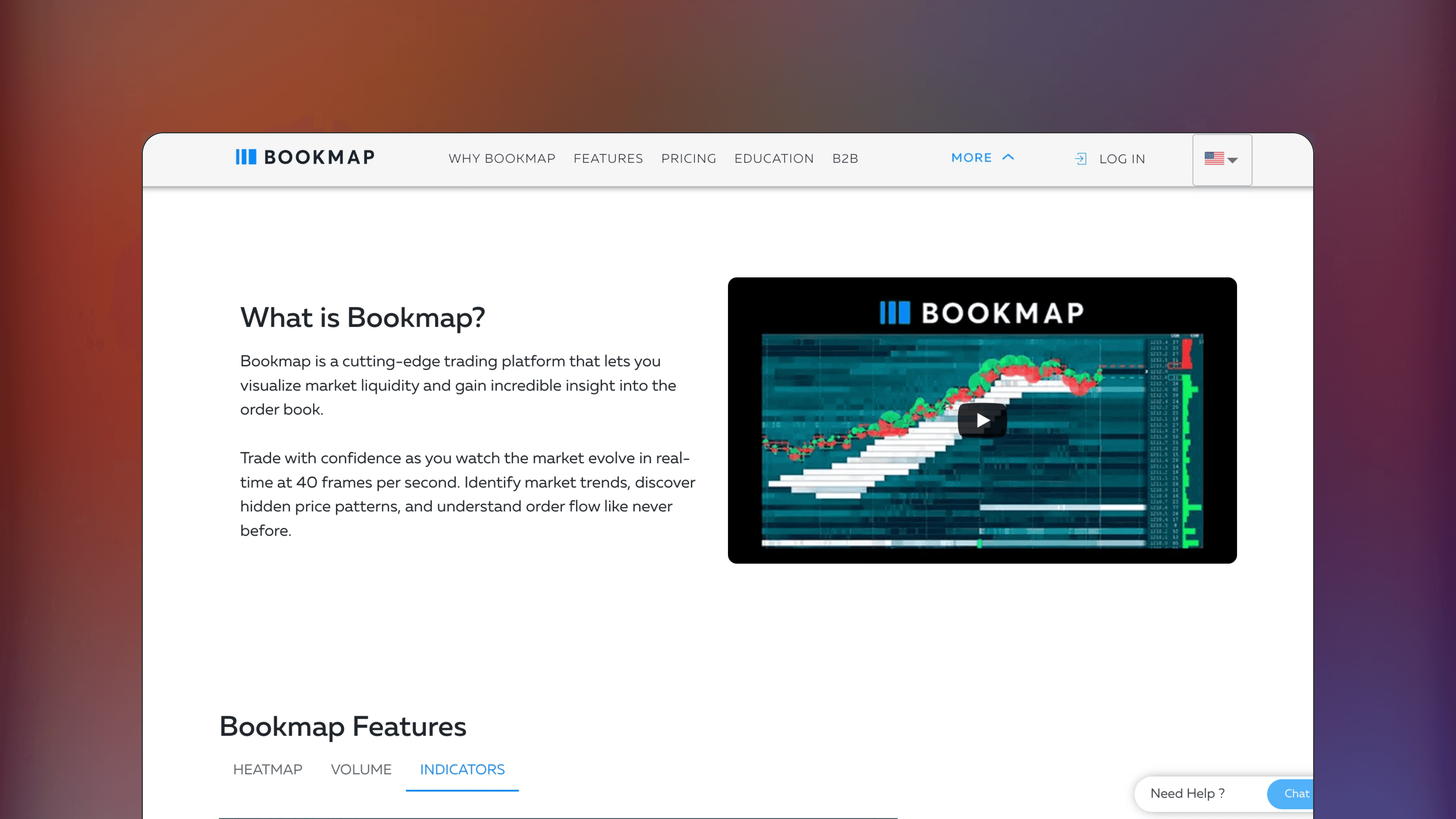Keep INDICATORS tab selected
This screenshot has height=819, width=1456.
[462, 769]
